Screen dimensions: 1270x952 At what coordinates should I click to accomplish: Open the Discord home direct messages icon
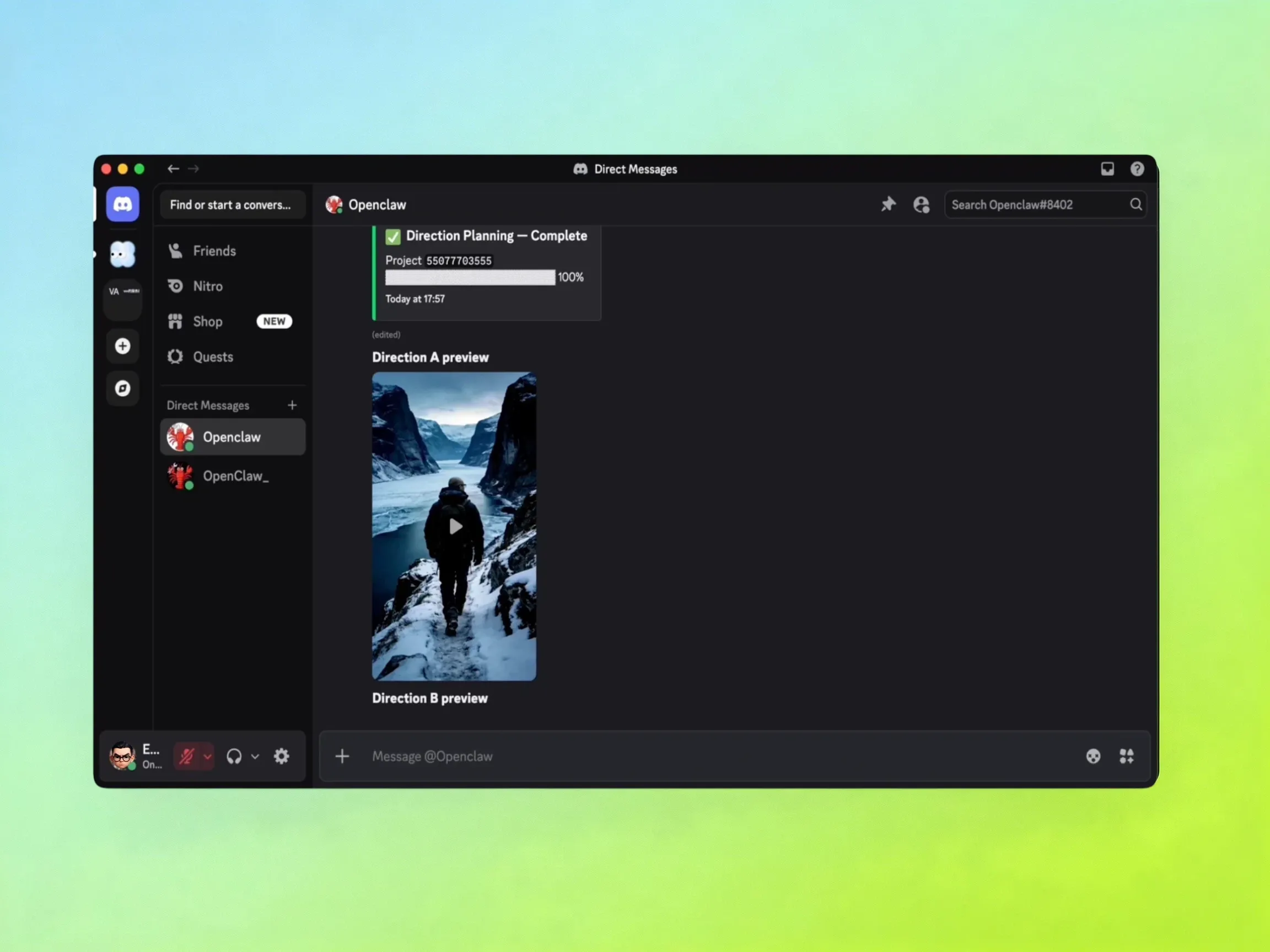(122, 204)
